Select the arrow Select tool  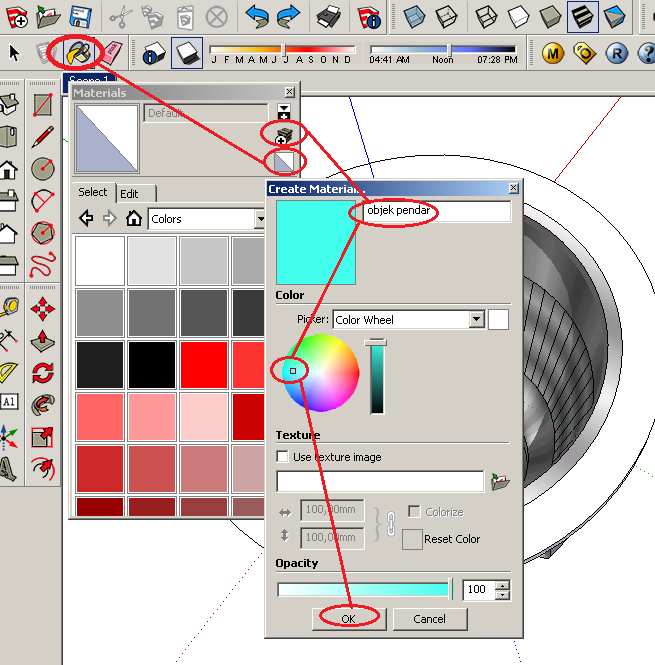pyautogui.click(x=14, y=53)
